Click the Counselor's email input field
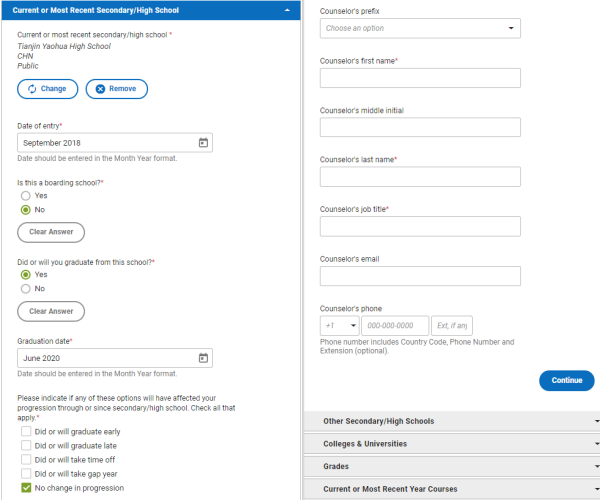Image resolution: width=600 pixels, height=500 pixels. [x=420, y=276]
